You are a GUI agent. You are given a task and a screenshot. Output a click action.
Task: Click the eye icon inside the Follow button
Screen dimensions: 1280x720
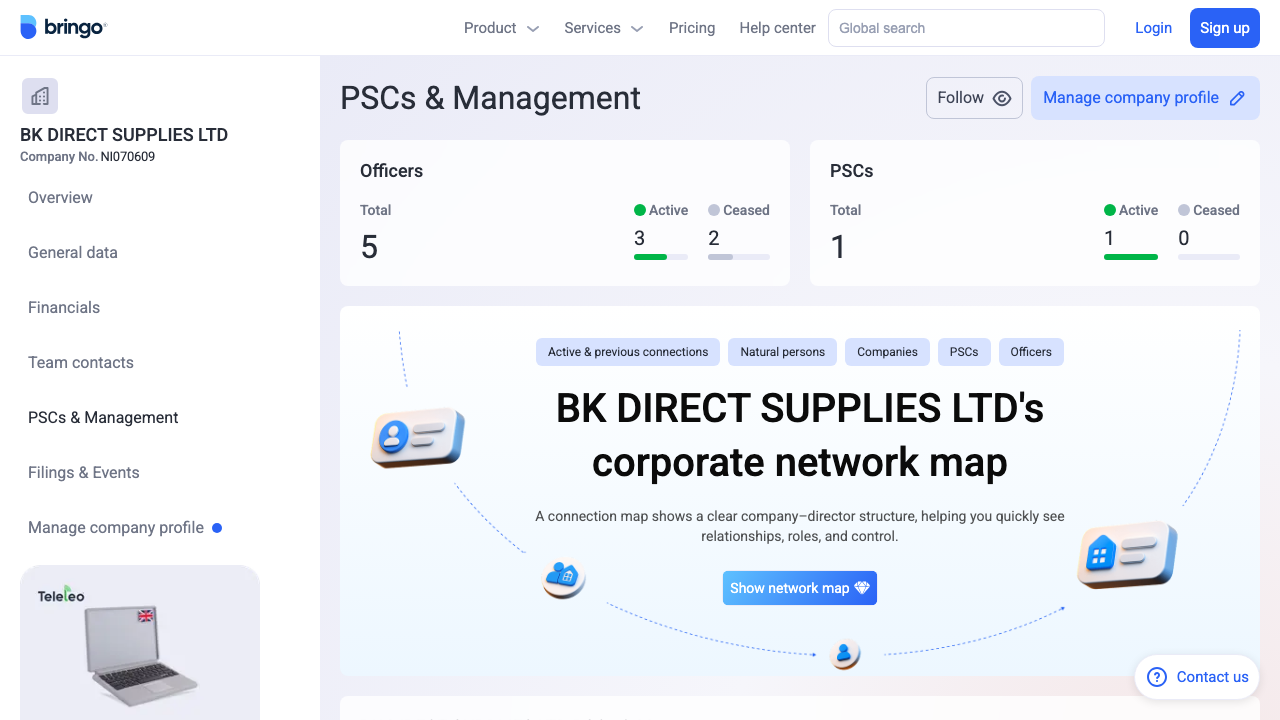point(1001,98)
